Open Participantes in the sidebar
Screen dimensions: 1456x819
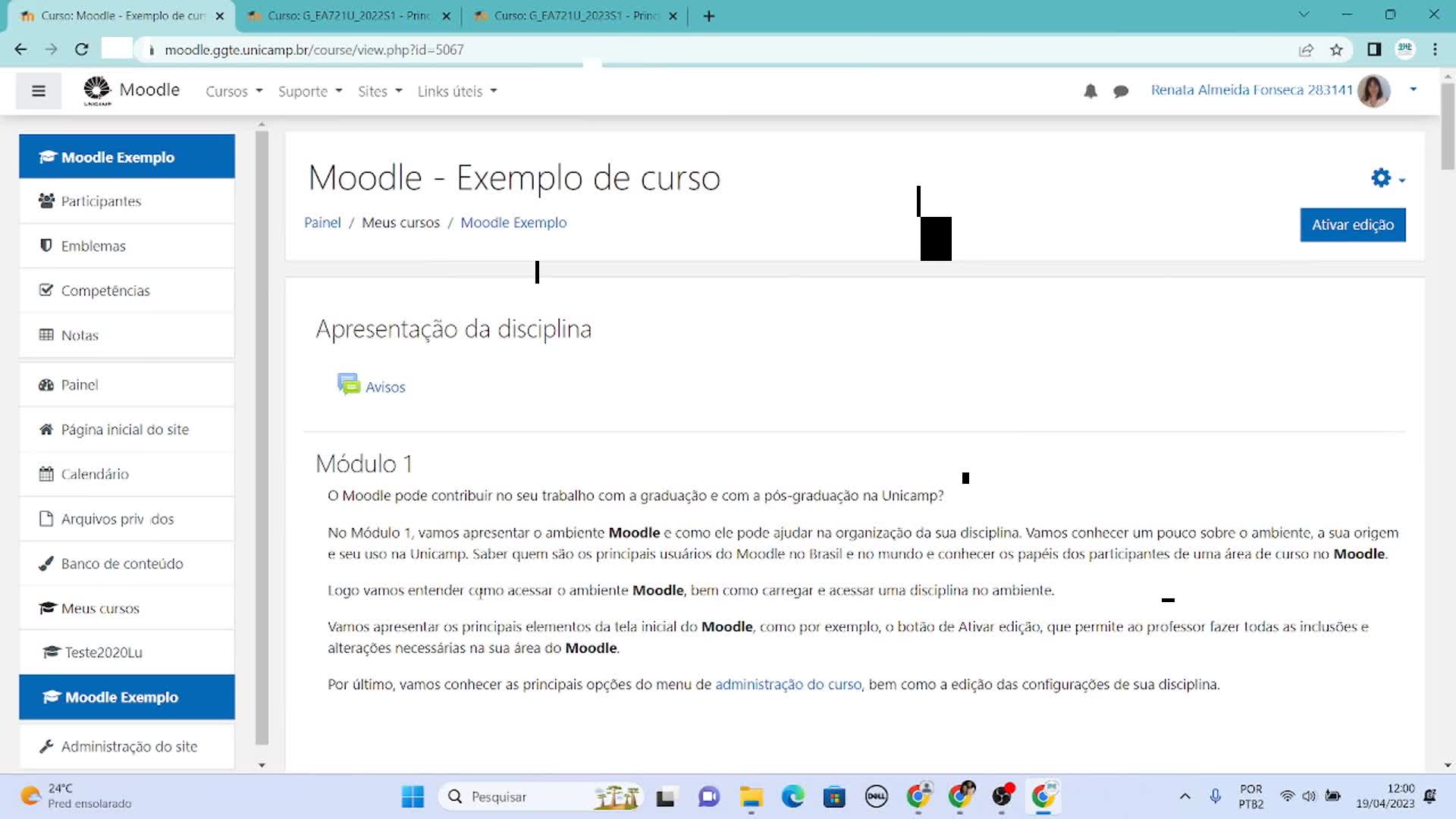point(127,201)
